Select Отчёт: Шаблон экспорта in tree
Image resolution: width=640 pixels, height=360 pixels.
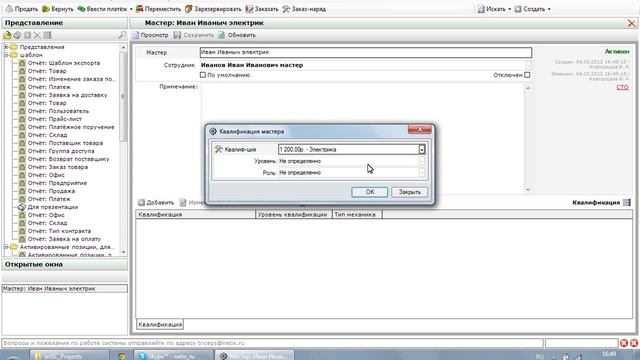64,63
